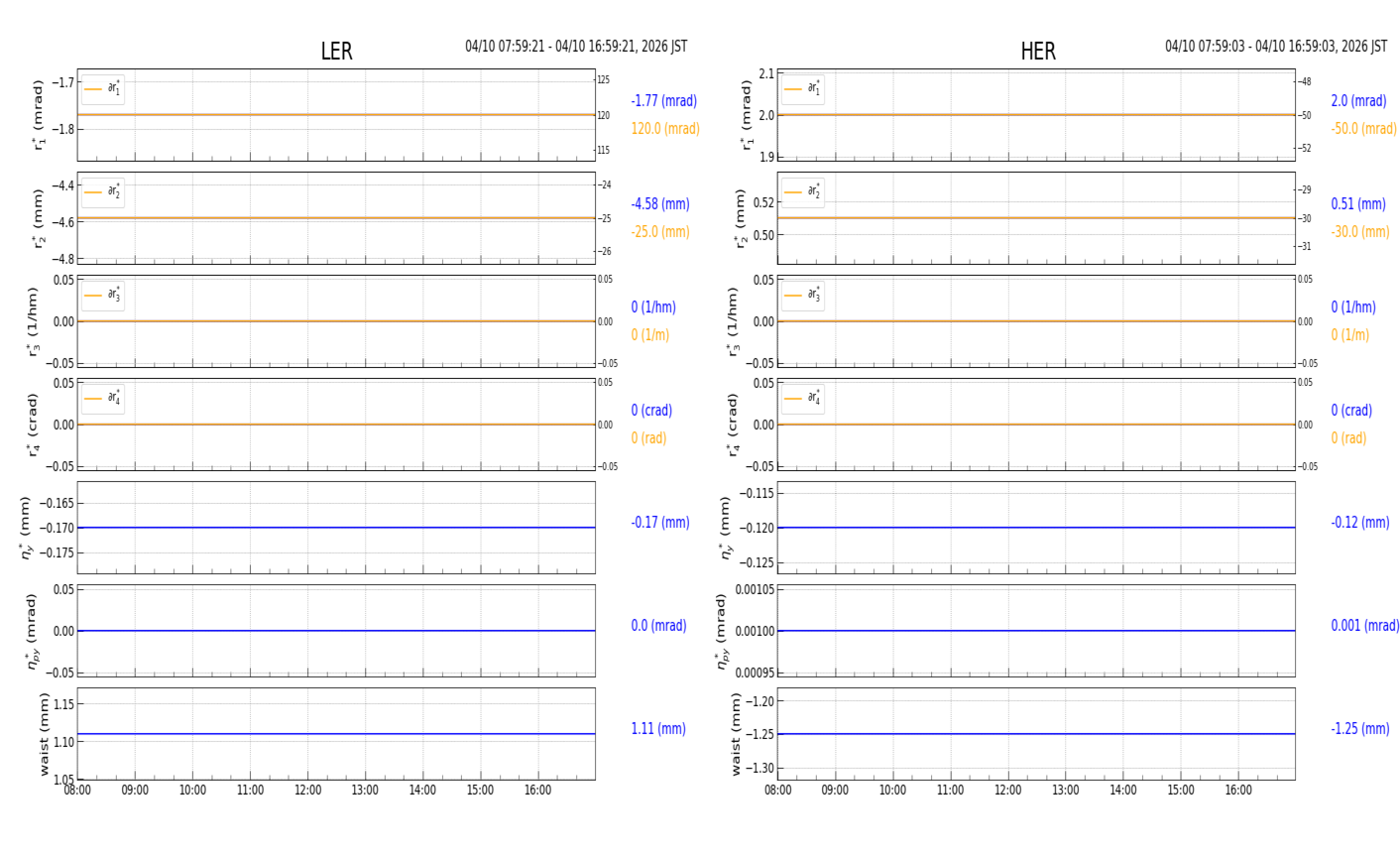Click the 12:00 time tick under LER
1400x857 pixels.
point(307,791)
